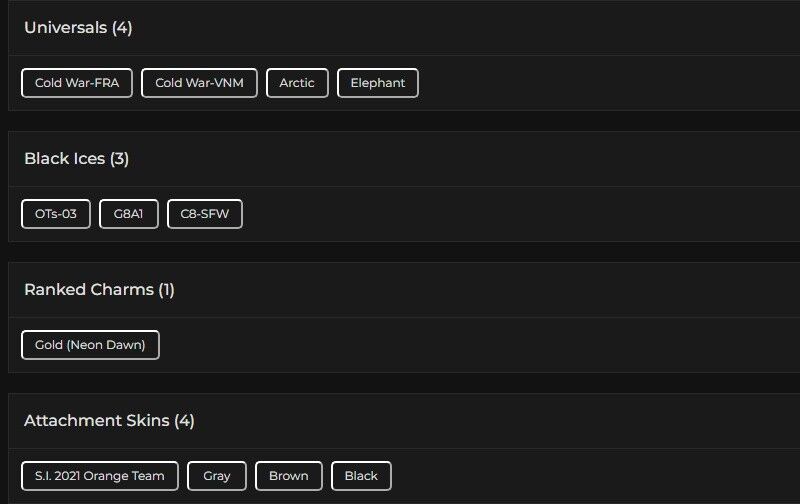Click the Gold (Neon Dawn) charm tag
Screen dimensions: 800x504
[90, 345]
